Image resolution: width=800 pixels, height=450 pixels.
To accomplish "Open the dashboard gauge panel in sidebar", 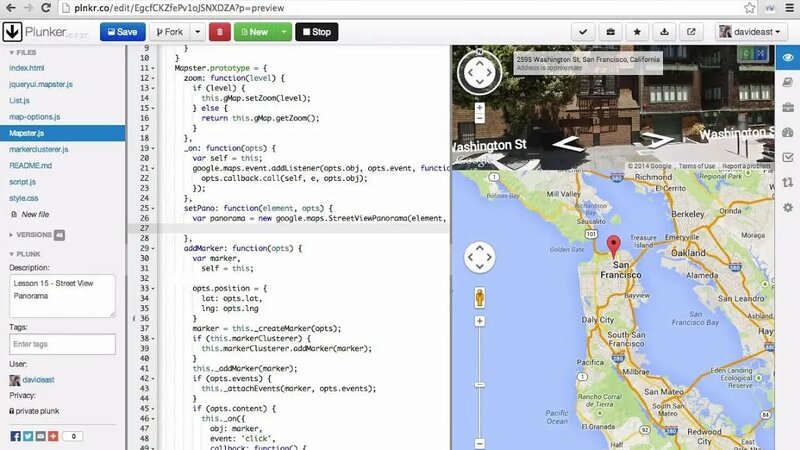I will click(788, 132).
